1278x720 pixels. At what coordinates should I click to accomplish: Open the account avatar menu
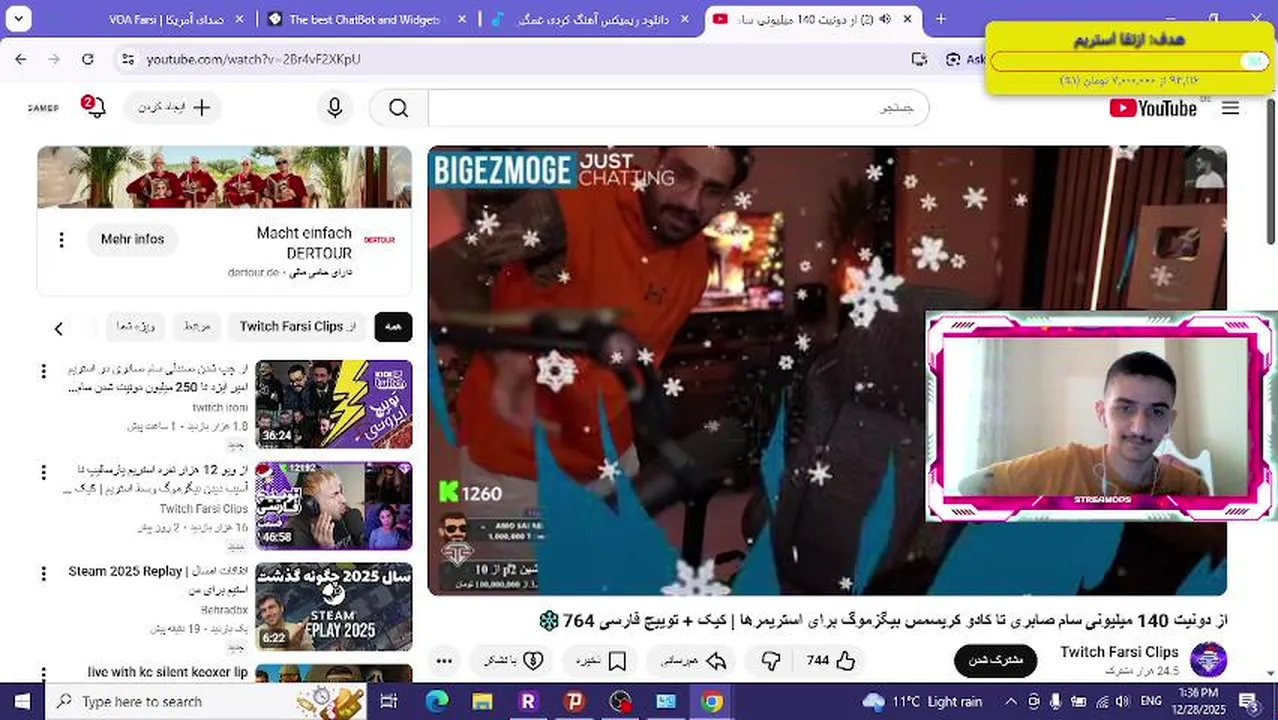pos(43,108)
